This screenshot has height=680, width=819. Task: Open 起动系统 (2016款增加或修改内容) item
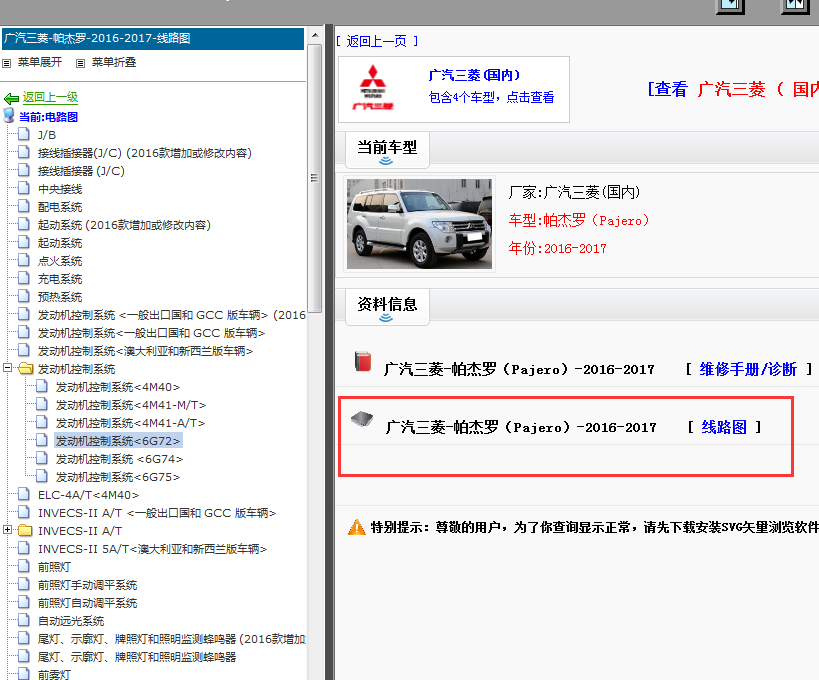pos(124,225)
